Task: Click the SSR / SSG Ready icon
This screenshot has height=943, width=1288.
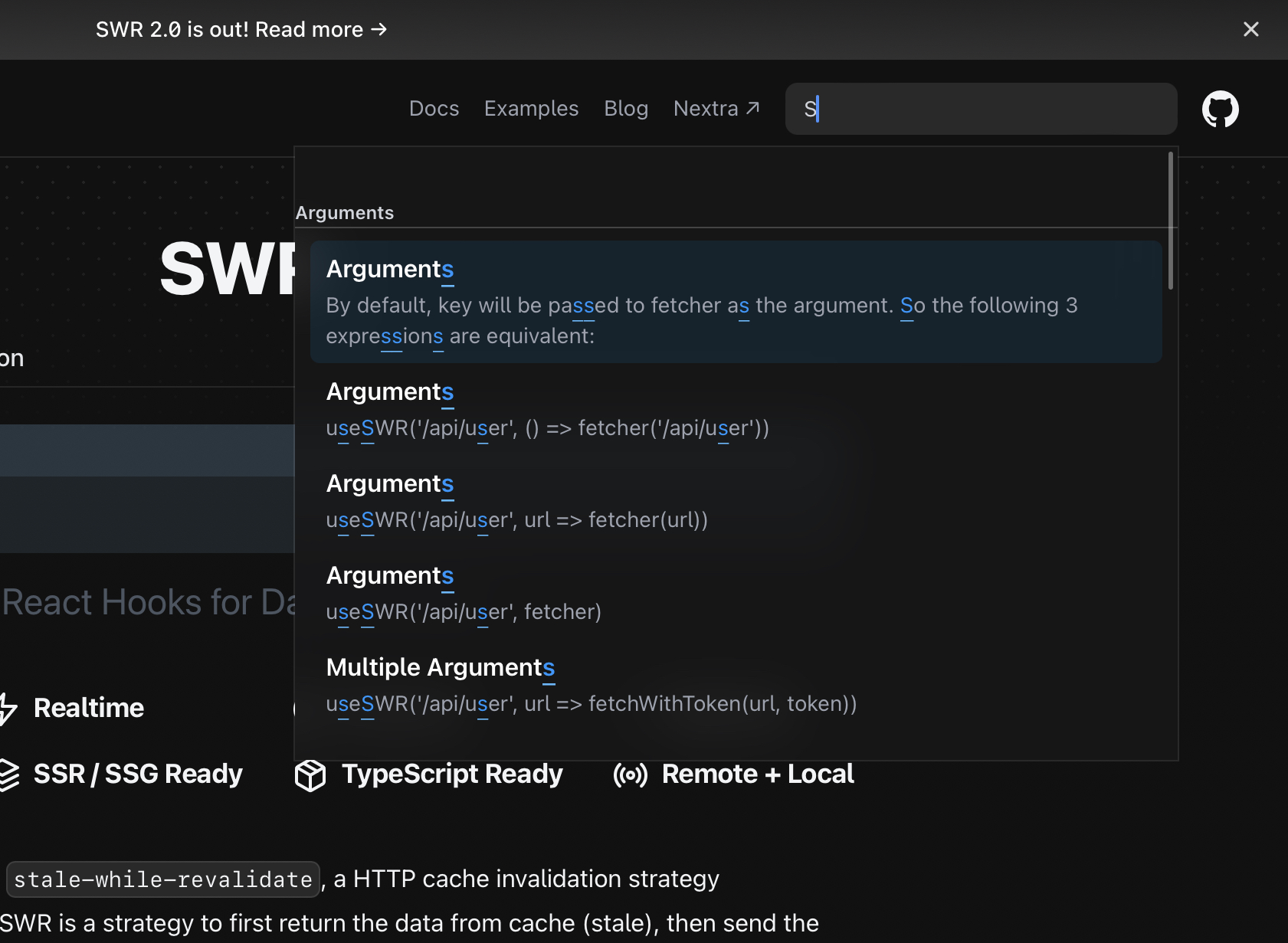Action: tap(9, 773)
